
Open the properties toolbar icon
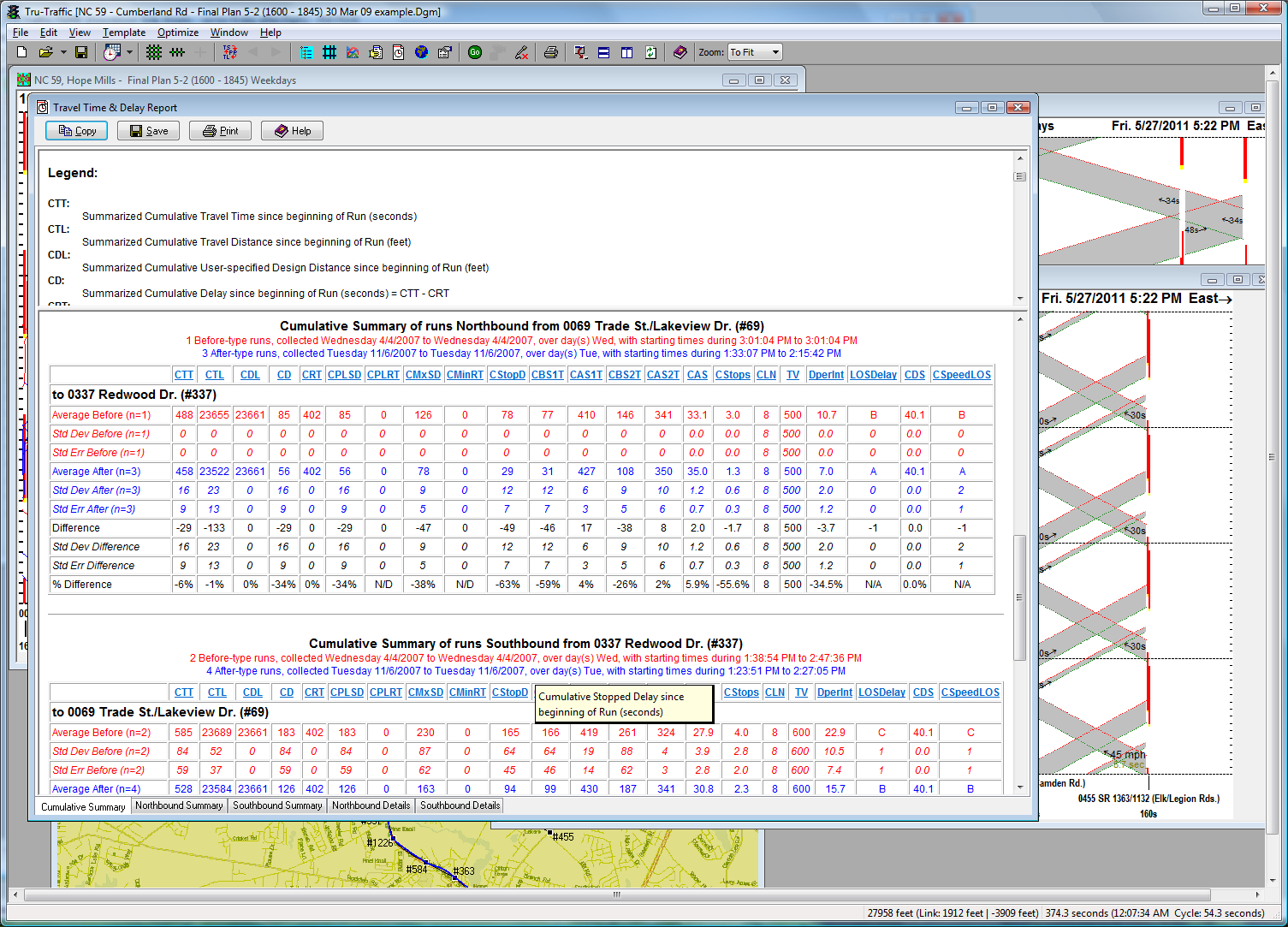(443, 51)
